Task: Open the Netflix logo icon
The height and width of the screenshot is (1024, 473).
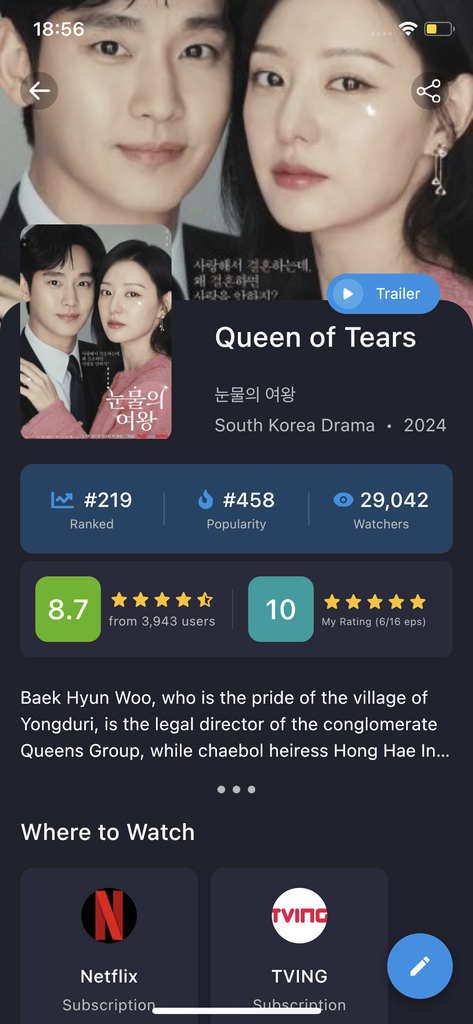Action: (x=109, y=916)
